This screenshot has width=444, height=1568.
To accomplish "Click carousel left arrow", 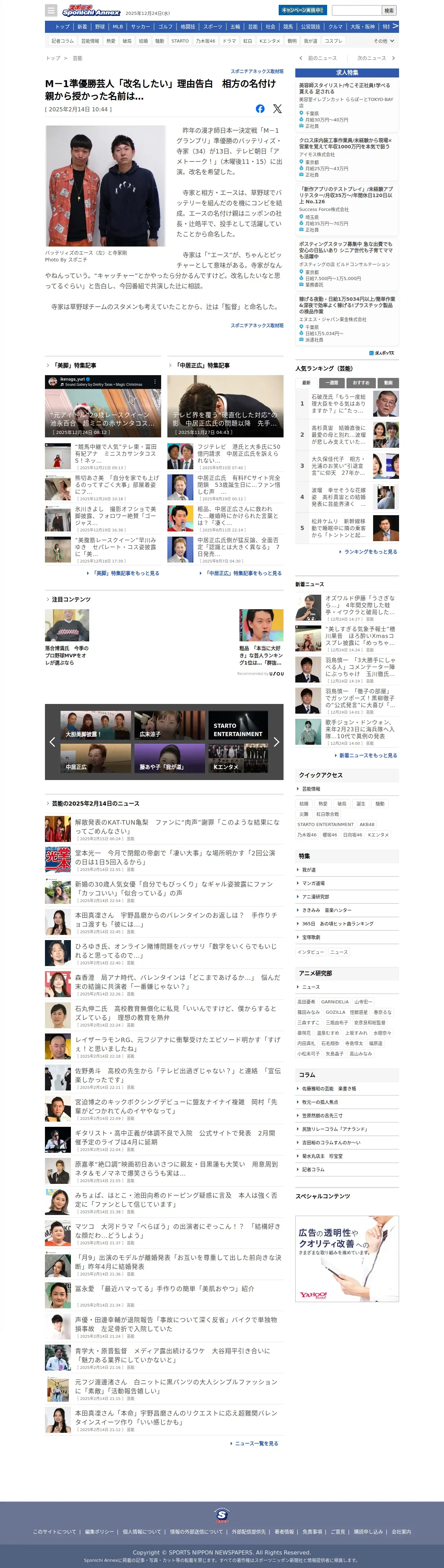I will pyautogui.click(x=52, y=741).
